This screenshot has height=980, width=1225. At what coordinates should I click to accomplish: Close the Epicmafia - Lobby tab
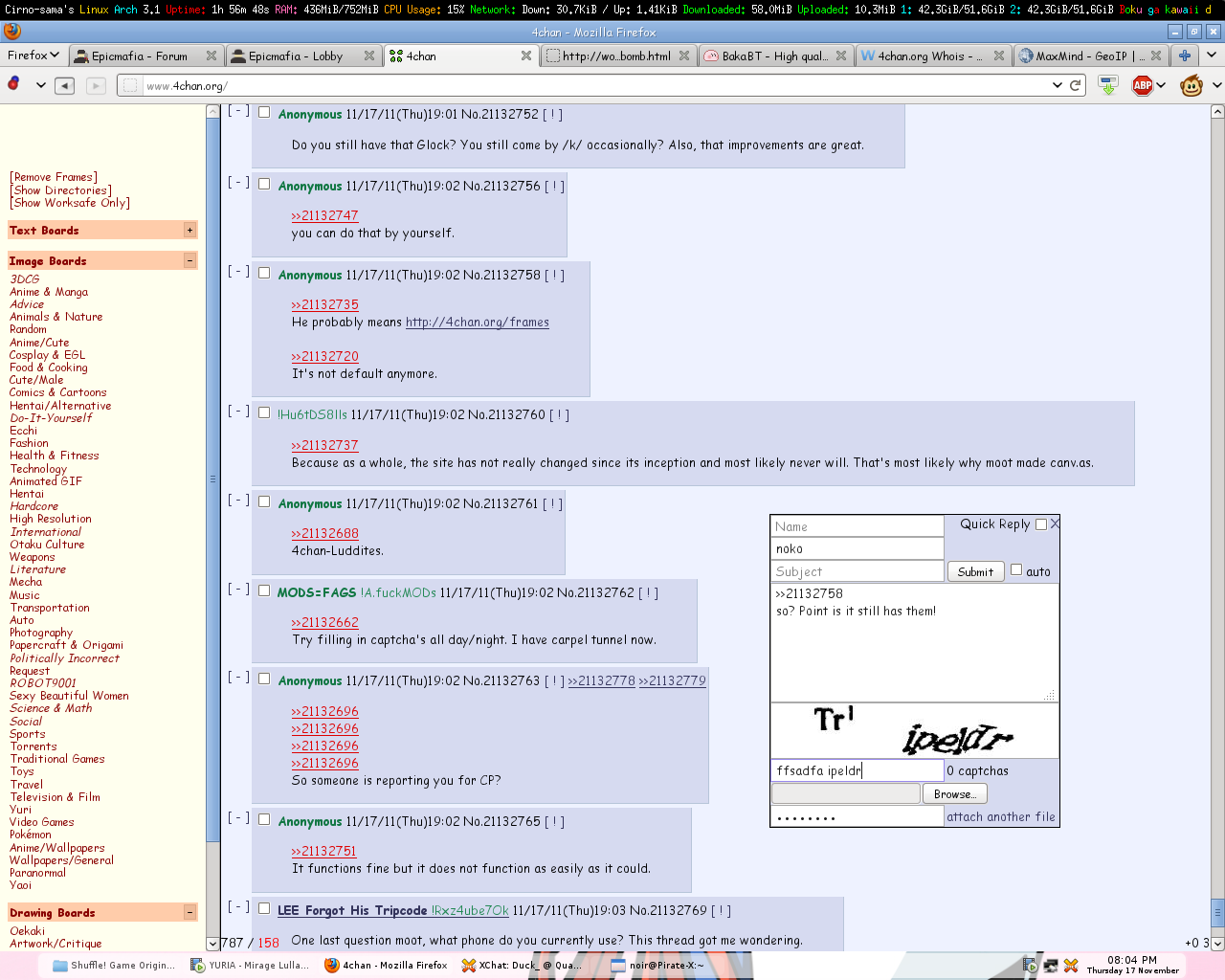click(369, 56)
